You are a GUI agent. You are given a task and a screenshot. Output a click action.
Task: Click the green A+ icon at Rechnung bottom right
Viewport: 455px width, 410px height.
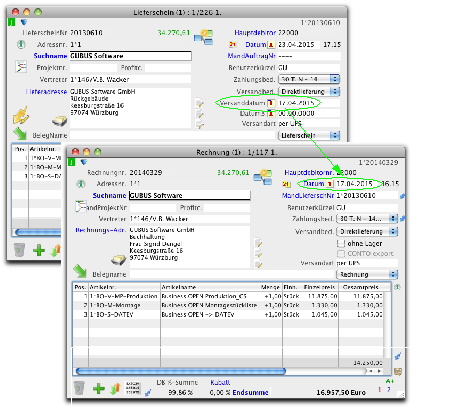(x=389, y=381)
